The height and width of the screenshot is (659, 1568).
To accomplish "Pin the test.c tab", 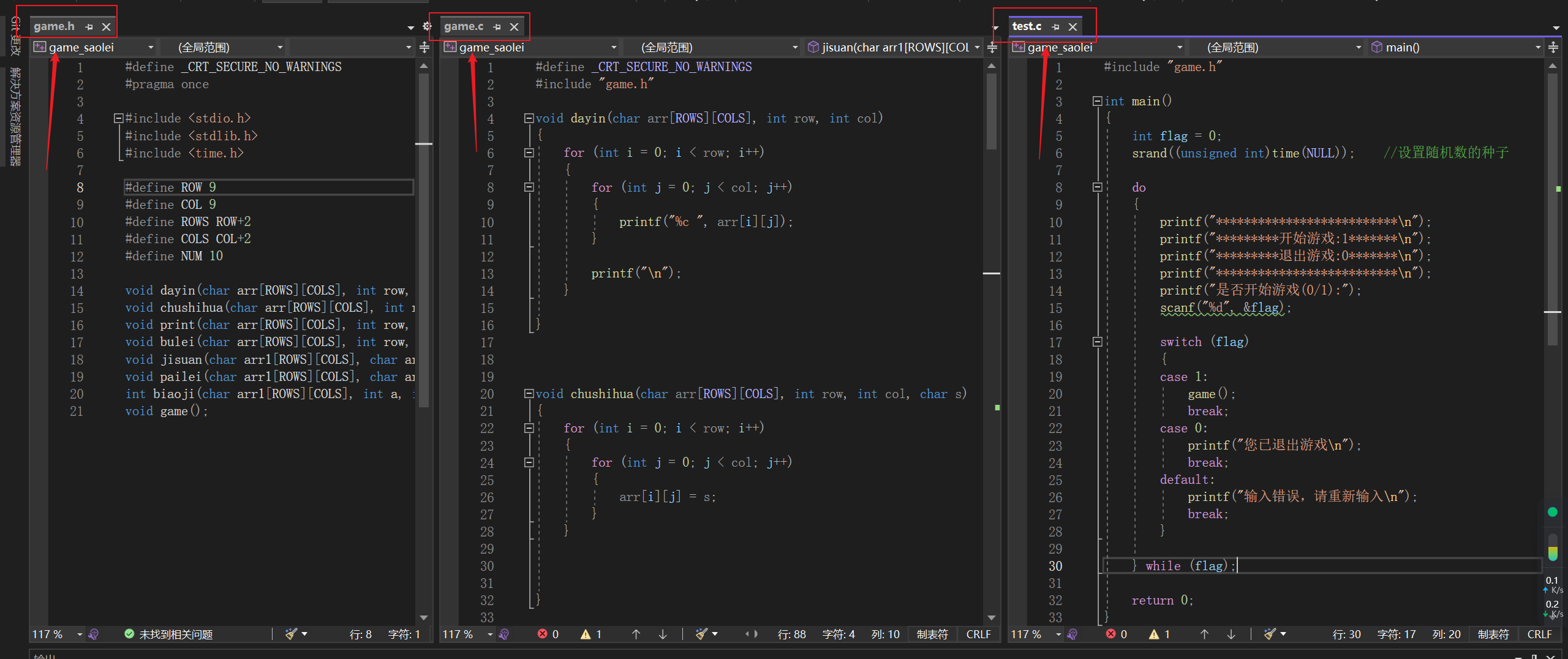I will tap(1055, 27).
